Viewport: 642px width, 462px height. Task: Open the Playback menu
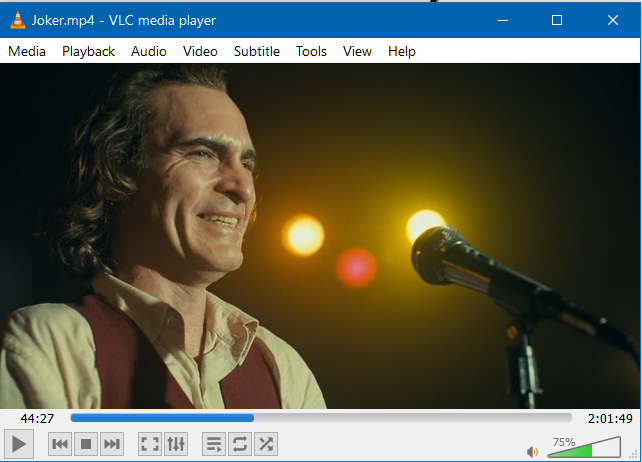click(x=88, y=51)
